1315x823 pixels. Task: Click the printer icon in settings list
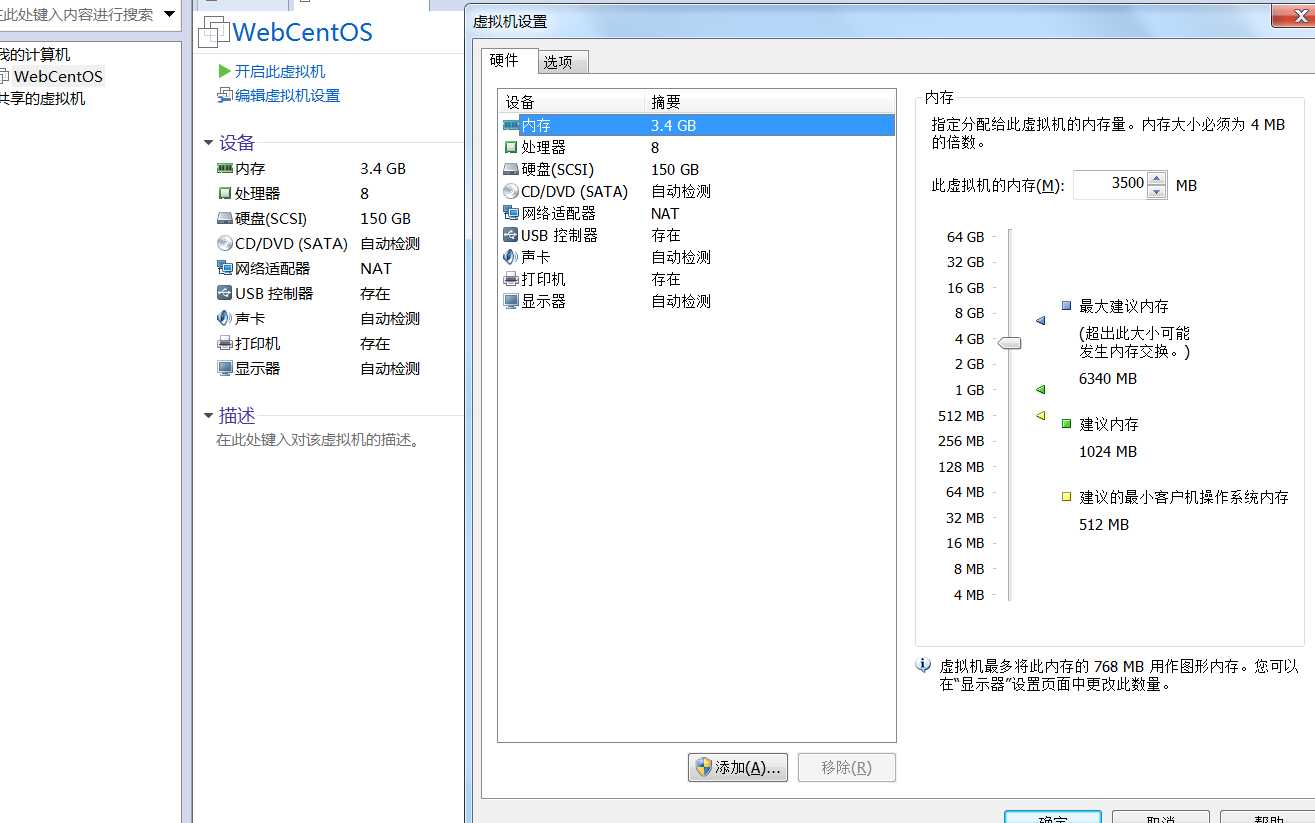511,279
